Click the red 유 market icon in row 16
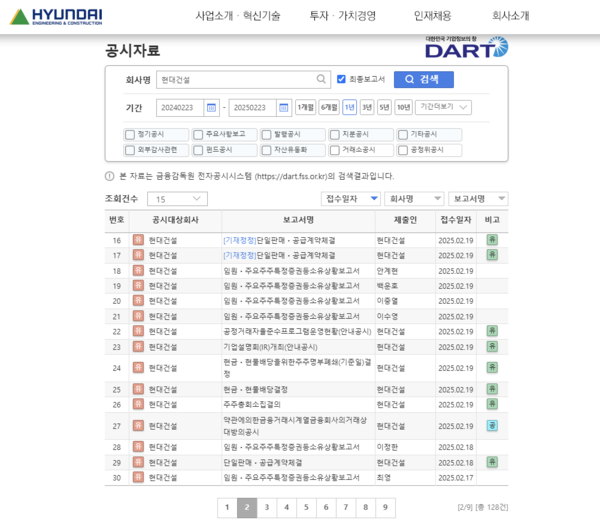Viewport: 600px width, 523px height. 138,240
